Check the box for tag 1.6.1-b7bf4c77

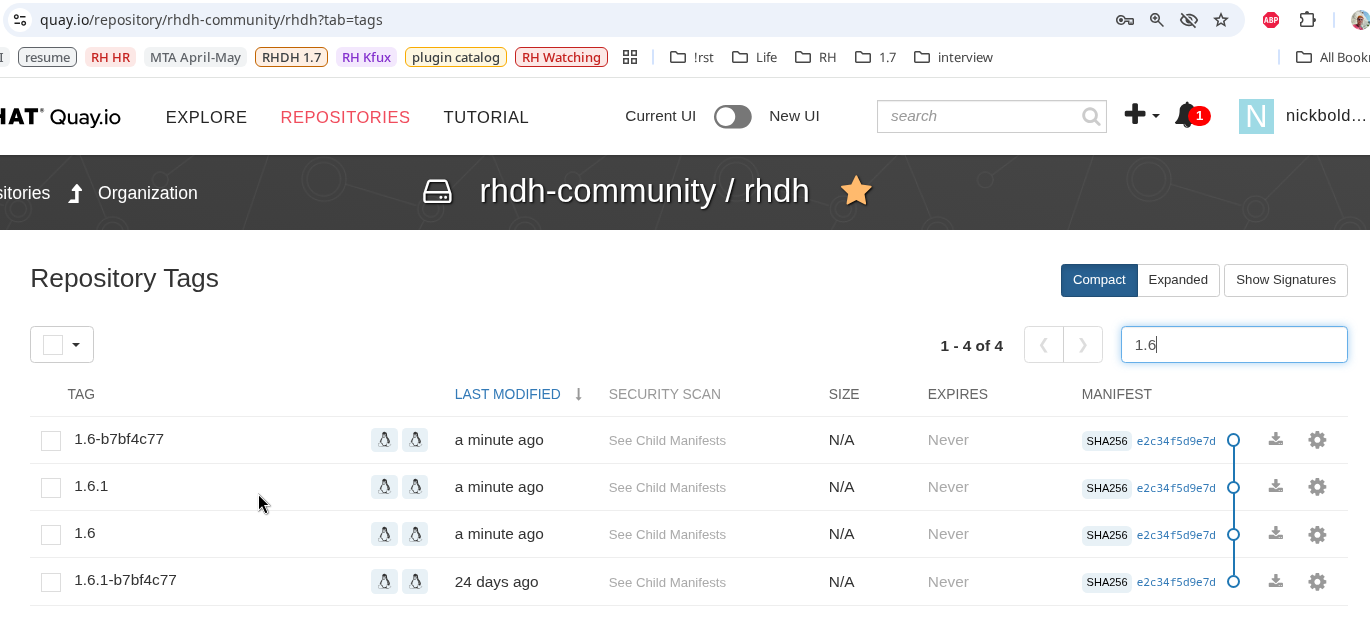[x=51, y=582]
